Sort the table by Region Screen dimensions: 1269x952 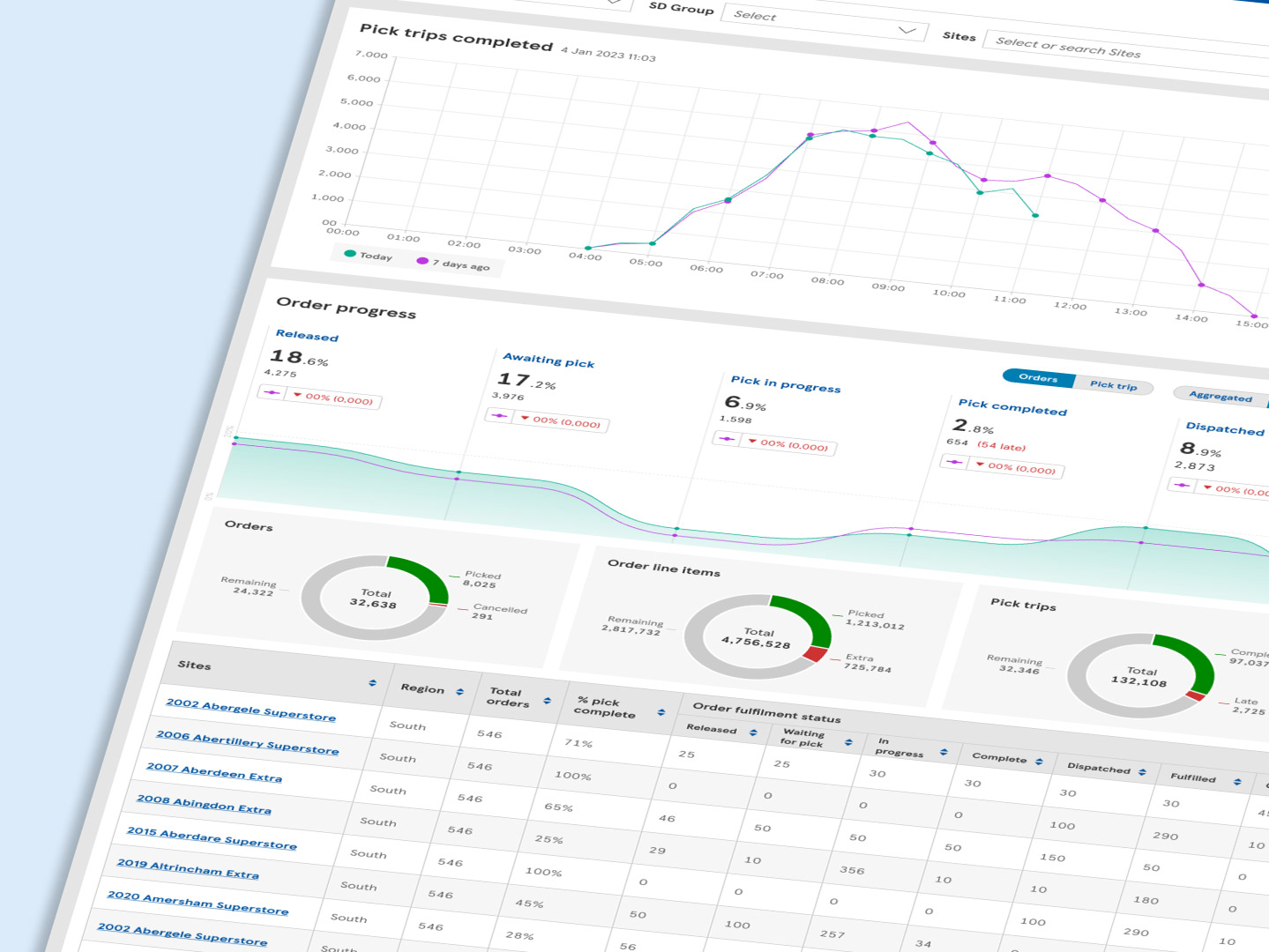459,692
